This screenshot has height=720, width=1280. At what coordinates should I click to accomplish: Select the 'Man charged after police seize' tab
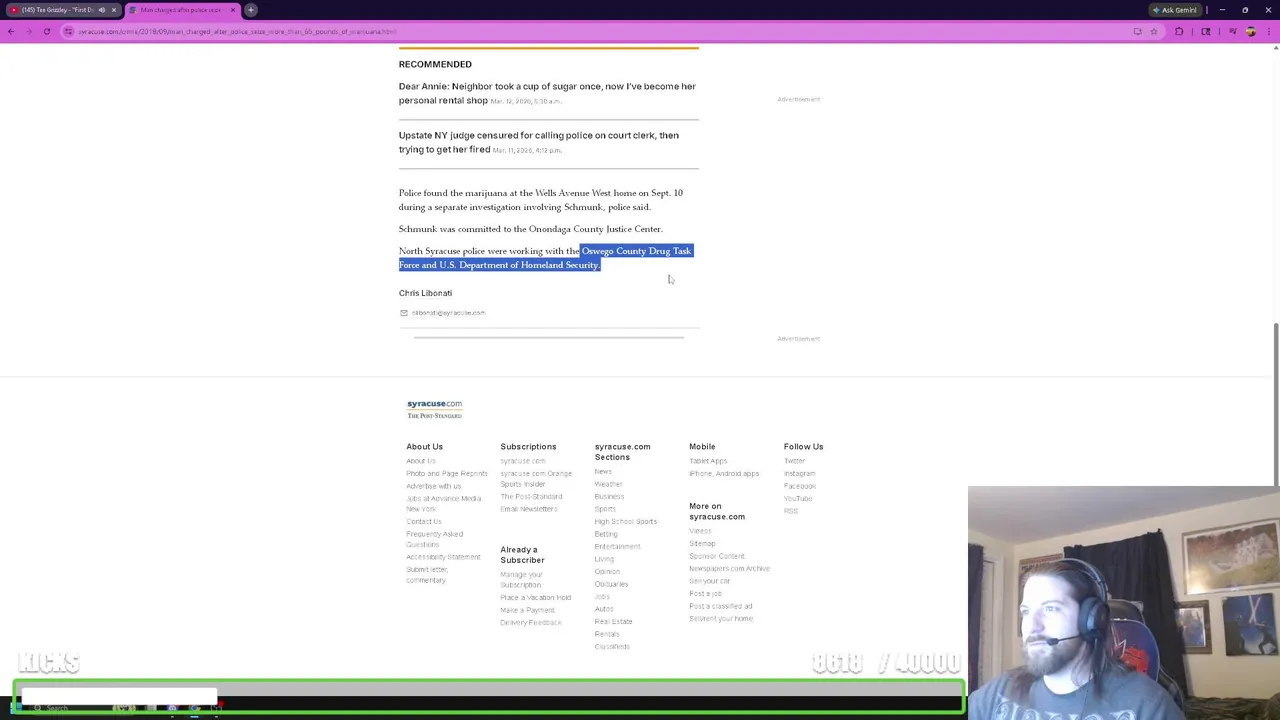tap(182, 10)
